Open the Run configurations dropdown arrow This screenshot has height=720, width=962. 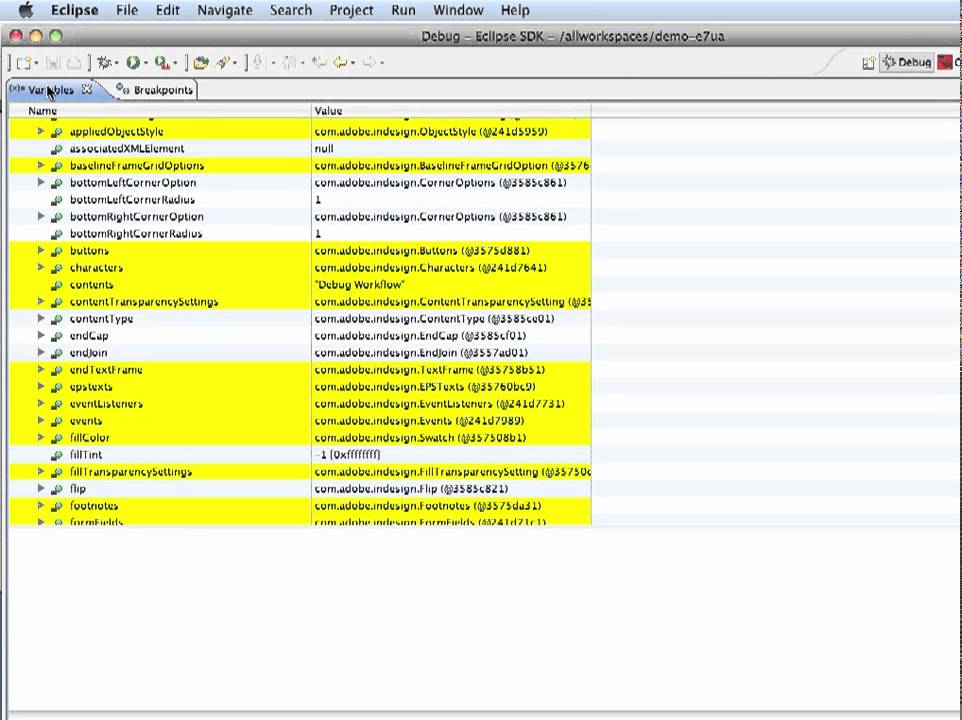pyautogui.click(x=145, y=63)
